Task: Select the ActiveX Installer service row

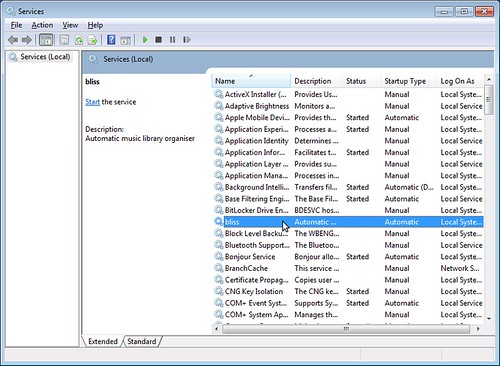Action: 348,94
